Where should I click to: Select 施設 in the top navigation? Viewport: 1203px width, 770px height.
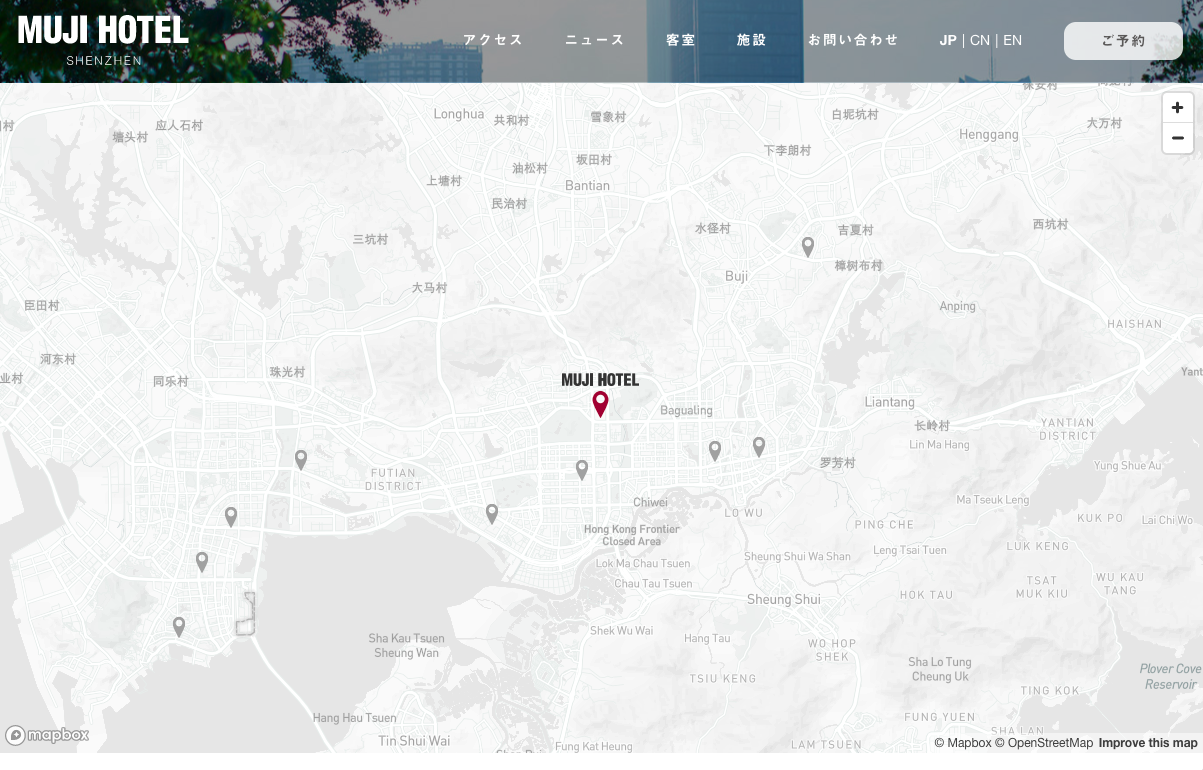752,40
